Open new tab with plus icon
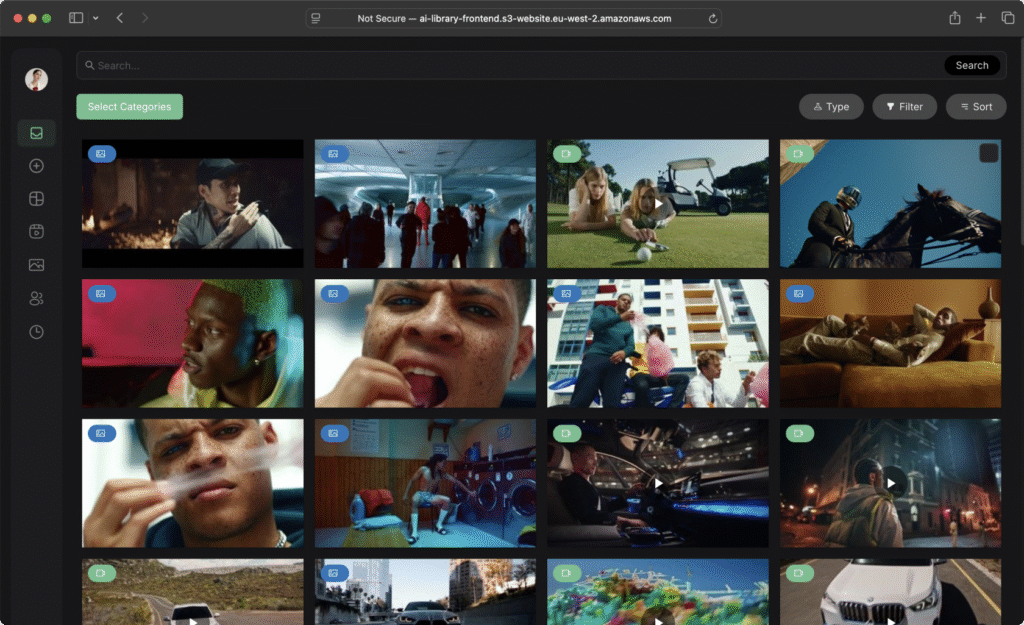 pos(980,18)
